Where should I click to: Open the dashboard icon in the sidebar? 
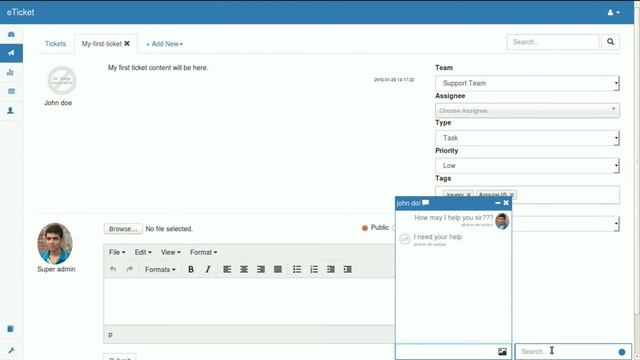(11, 34)
